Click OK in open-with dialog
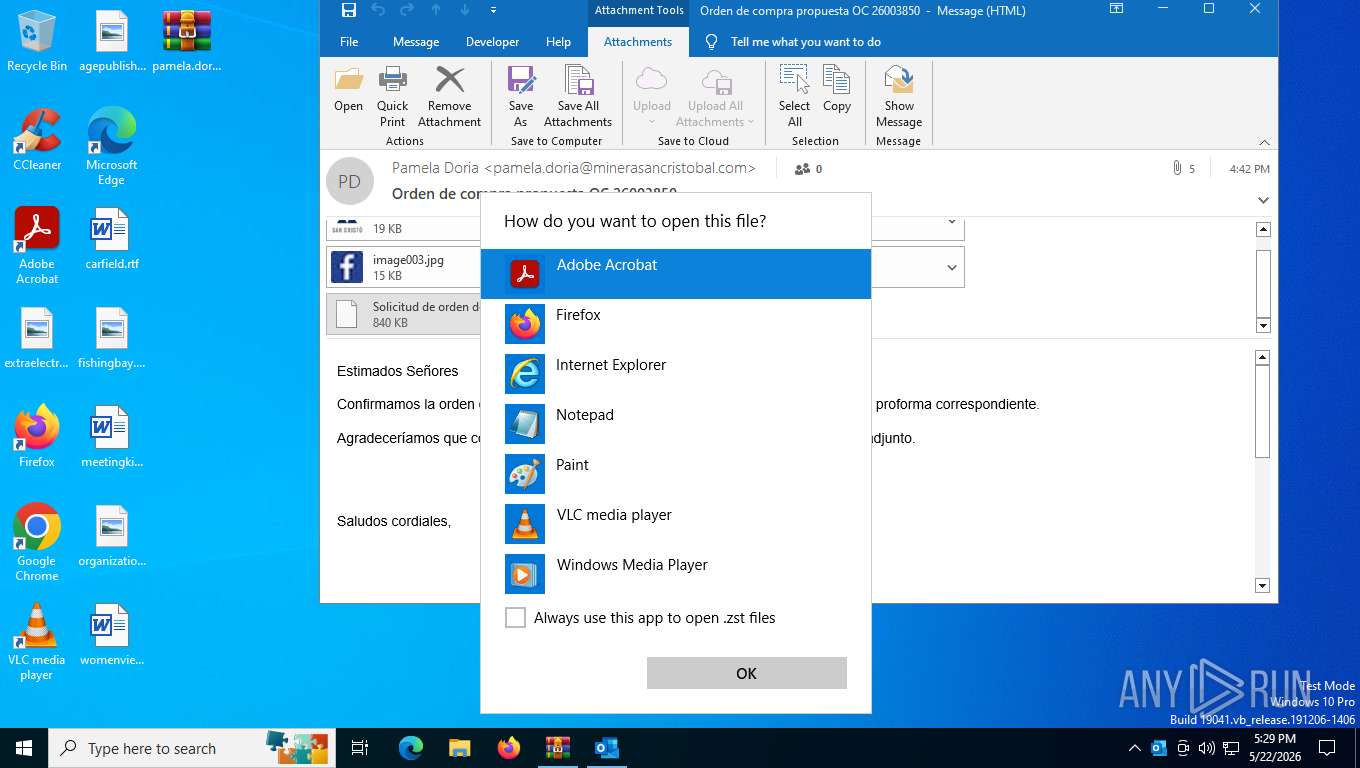 pos(747,673)
